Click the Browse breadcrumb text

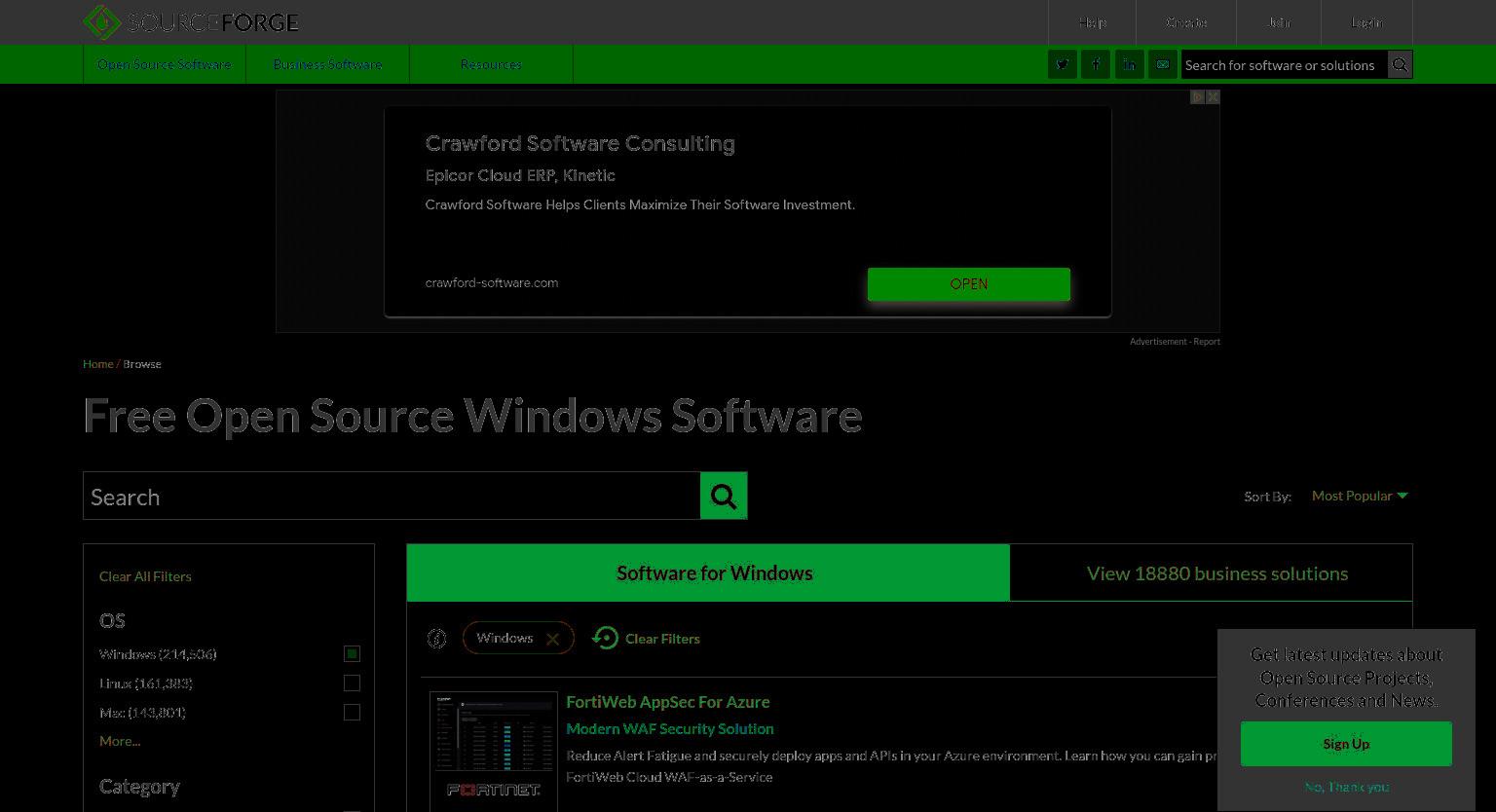click(142, 364)
